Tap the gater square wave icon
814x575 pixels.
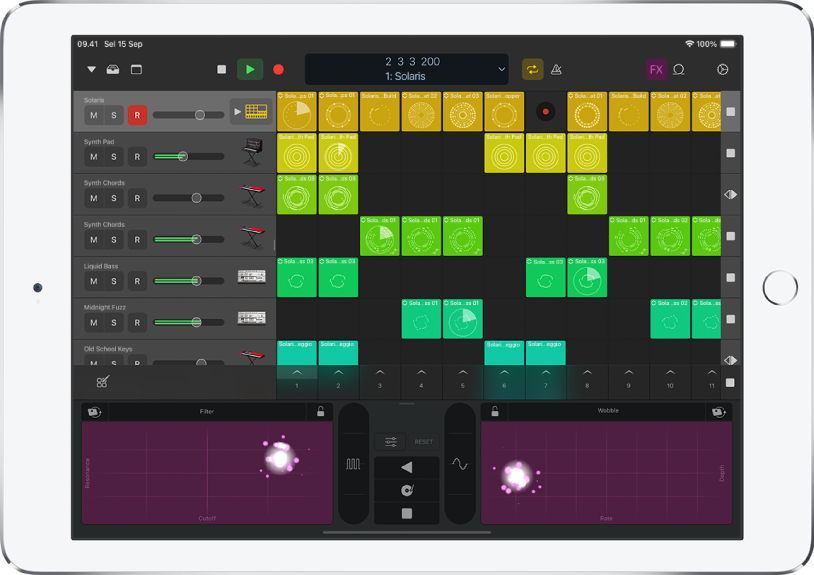(x=354, y=463)
